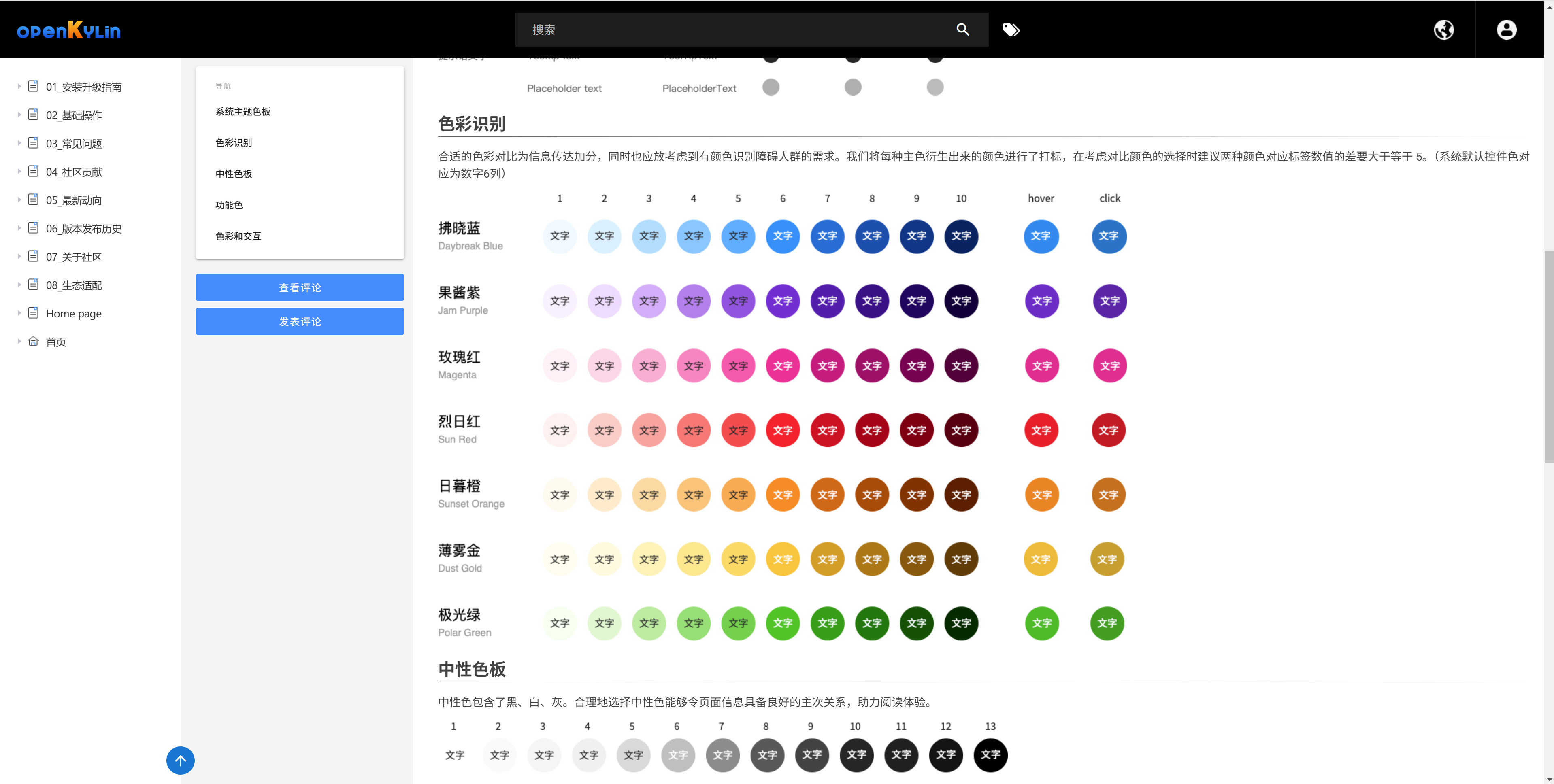Jump to 色彩和交互 in navigation panel
Viewport: 1554px width, 784px height.
238,236
